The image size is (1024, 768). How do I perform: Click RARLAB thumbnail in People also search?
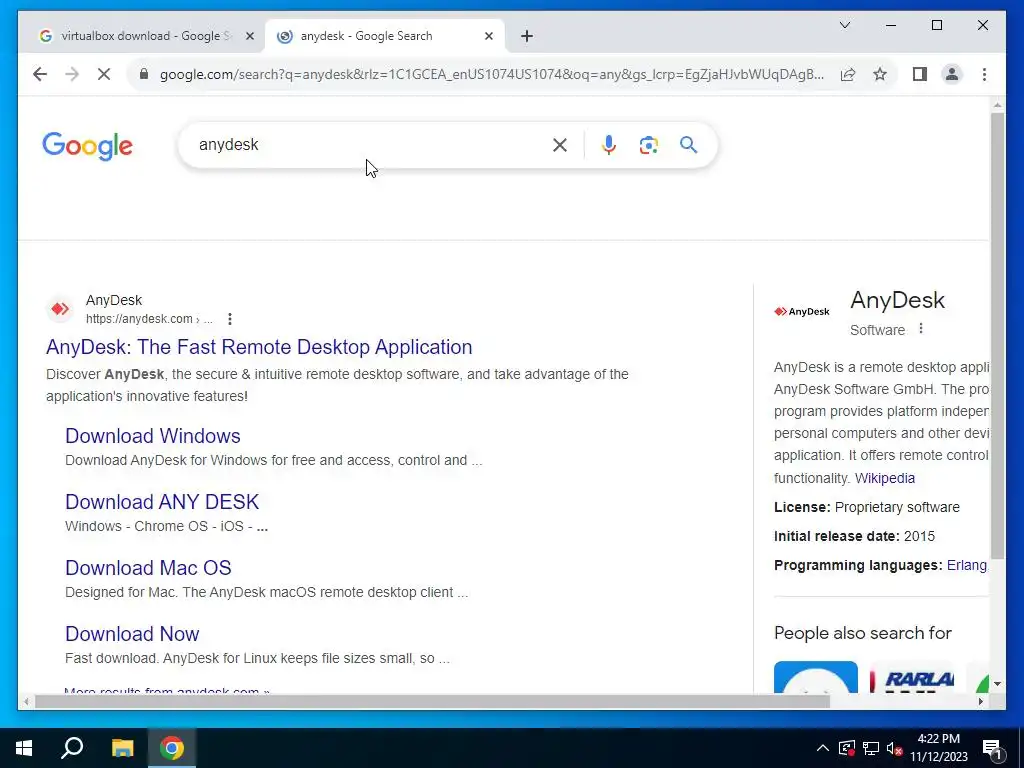click(912, 677)
